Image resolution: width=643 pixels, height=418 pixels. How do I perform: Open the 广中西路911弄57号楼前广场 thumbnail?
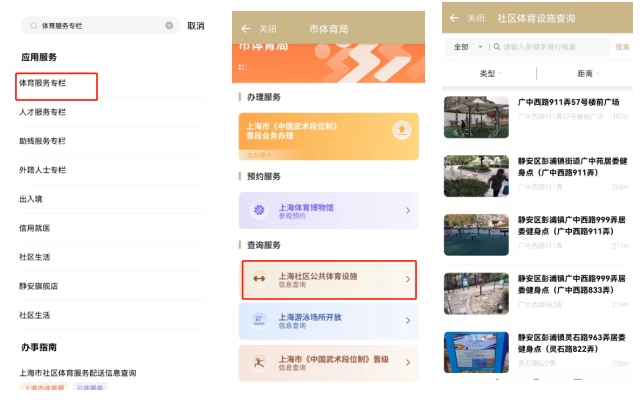[476, 117]
